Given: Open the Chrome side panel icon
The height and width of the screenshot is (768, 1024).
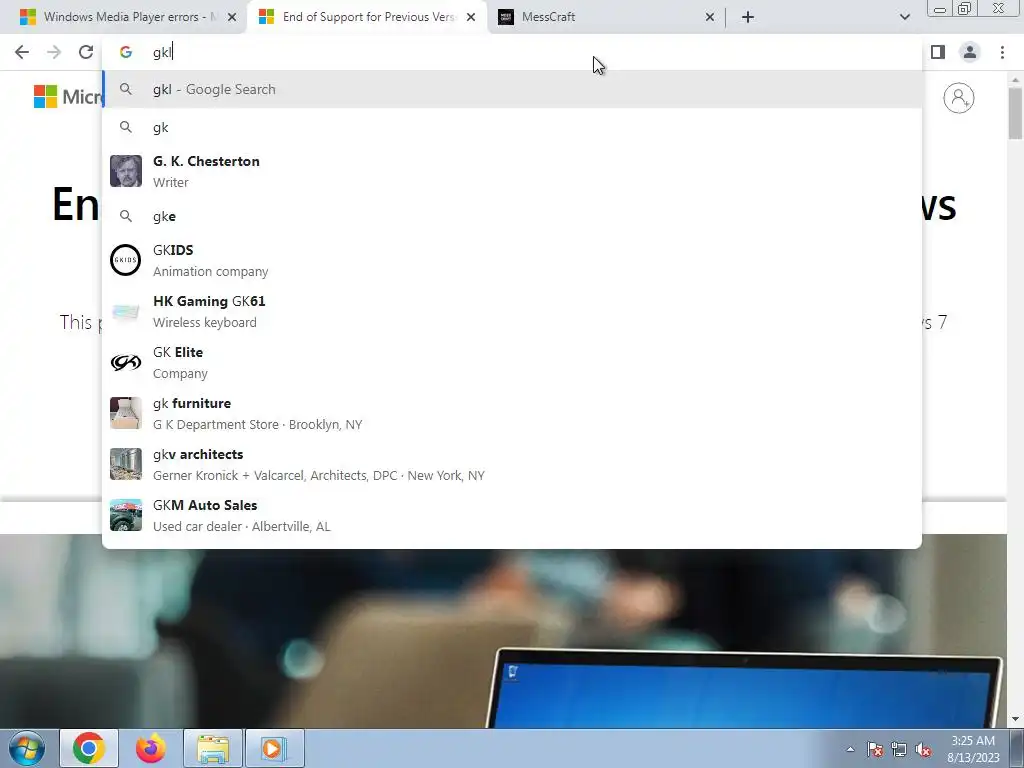Looking at the screenshot, I should (938, 52).
